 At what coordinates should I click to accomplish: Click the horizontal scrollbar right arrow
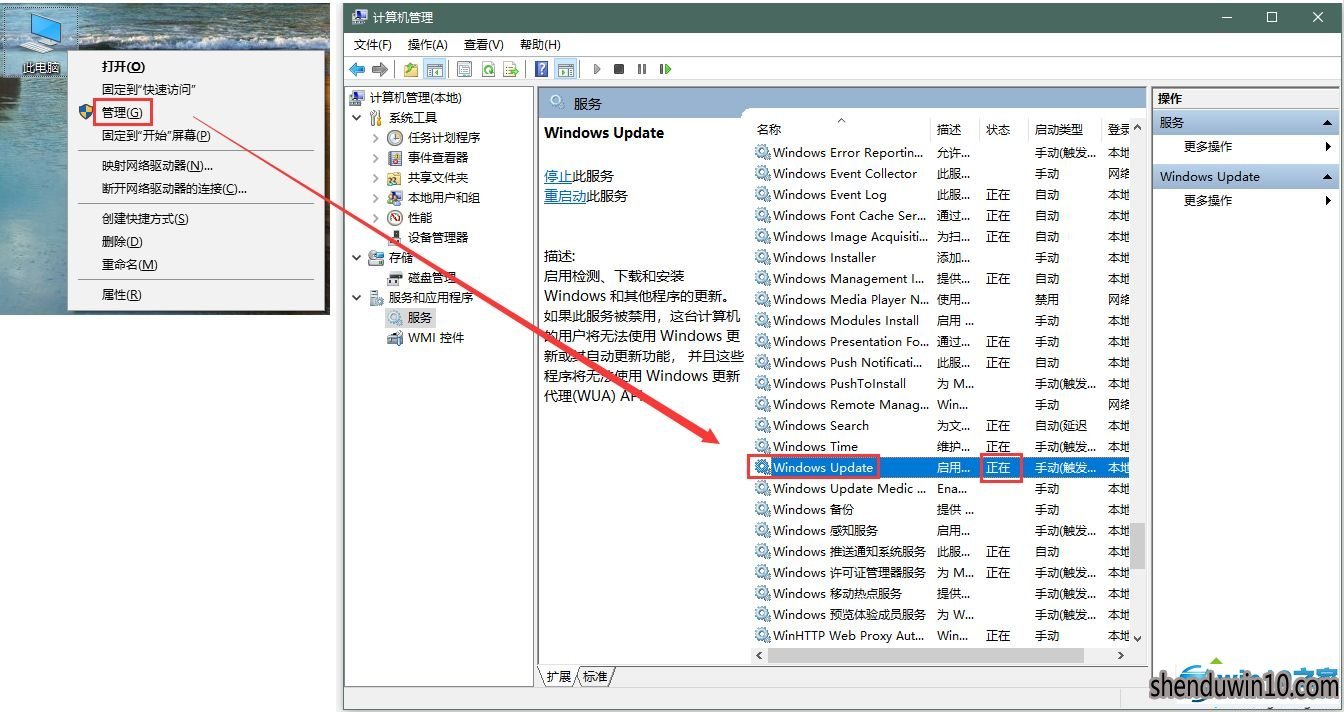pyautogui.click(x=1121, y=656)
